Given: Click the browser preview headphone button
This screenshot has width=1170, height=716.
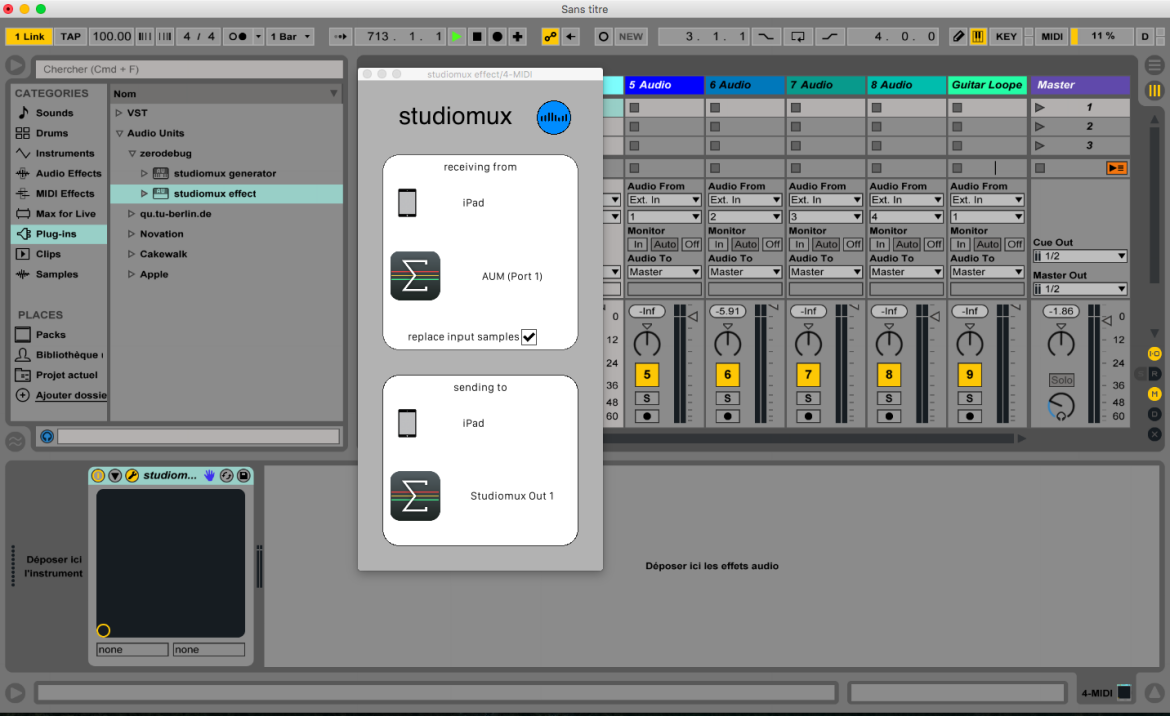Looking at the screenshot, I should [x=47, y=436].
